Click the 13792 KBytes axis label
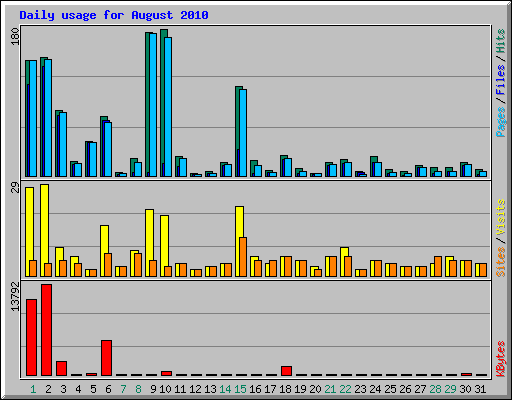This screenshot has width=512, height=400. tap(15, 297)
